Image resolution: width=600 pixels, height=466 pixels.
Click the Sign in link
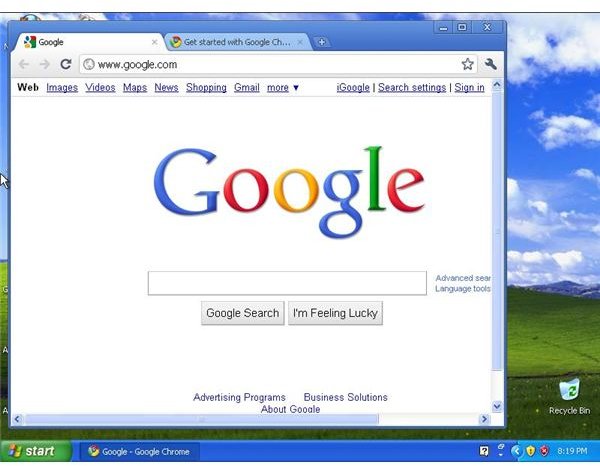click(x=470, y=88)
